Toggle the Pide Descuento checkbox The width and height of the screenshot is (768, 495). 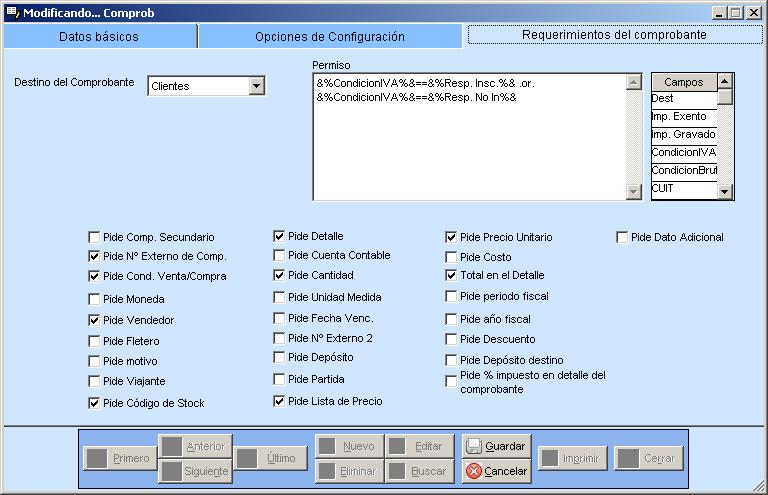click(x=452, y=340)
